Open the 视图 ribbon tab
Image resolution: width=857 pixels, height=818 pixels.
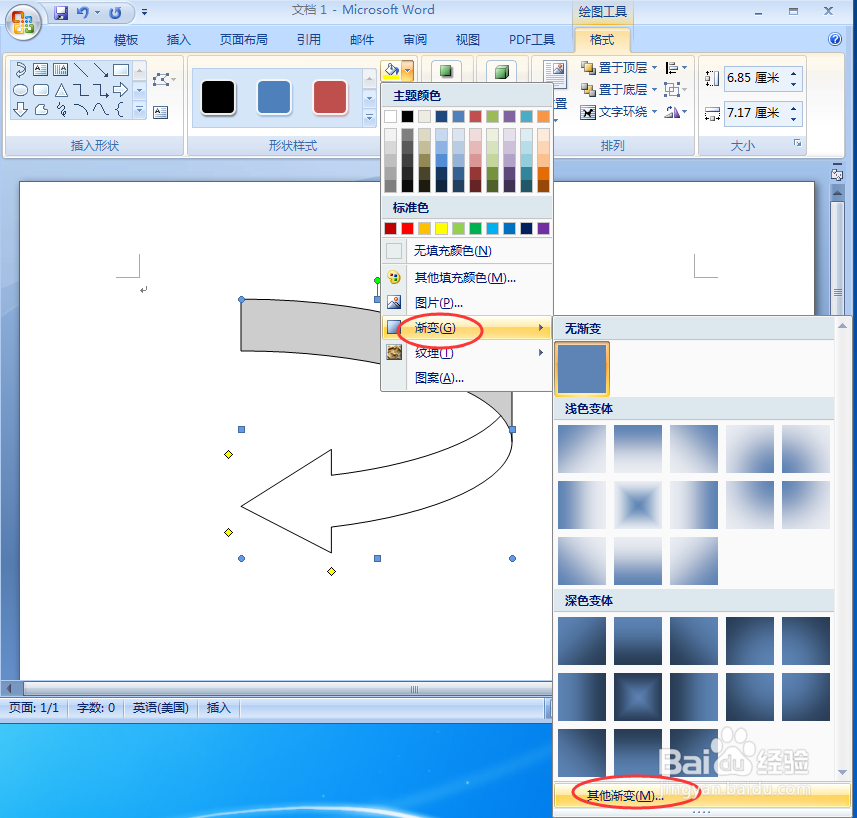coord(468,39)
